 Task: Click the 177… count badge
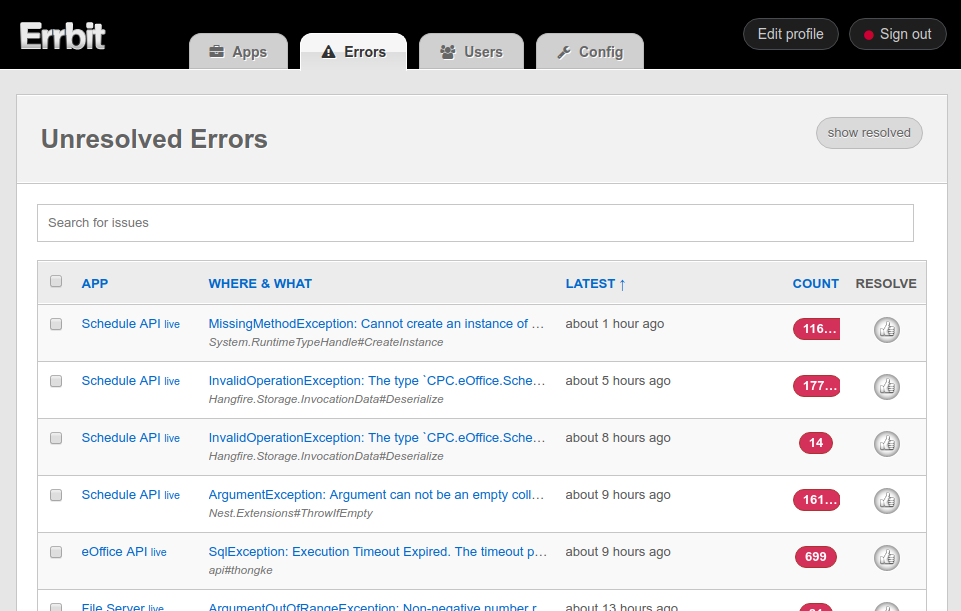(816, 385)
